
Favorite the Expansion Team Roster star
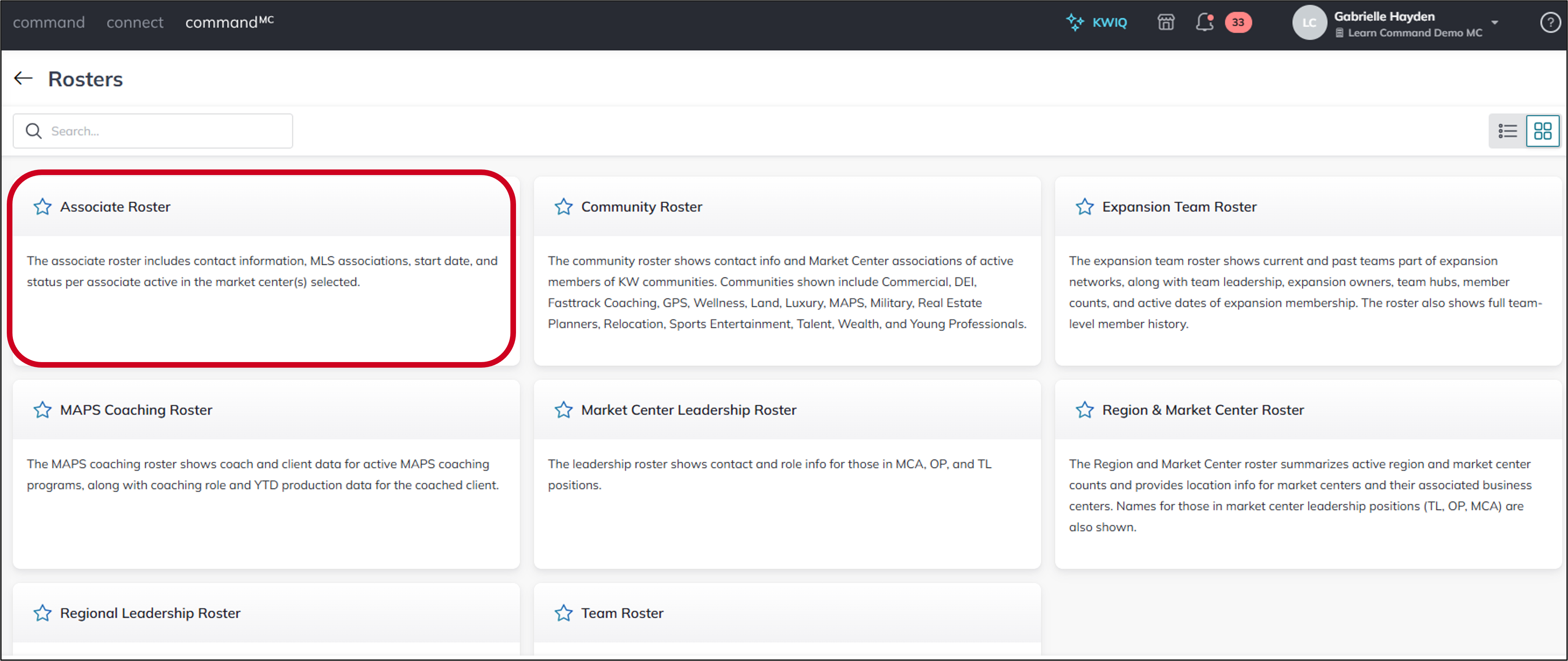[1085, 207]
